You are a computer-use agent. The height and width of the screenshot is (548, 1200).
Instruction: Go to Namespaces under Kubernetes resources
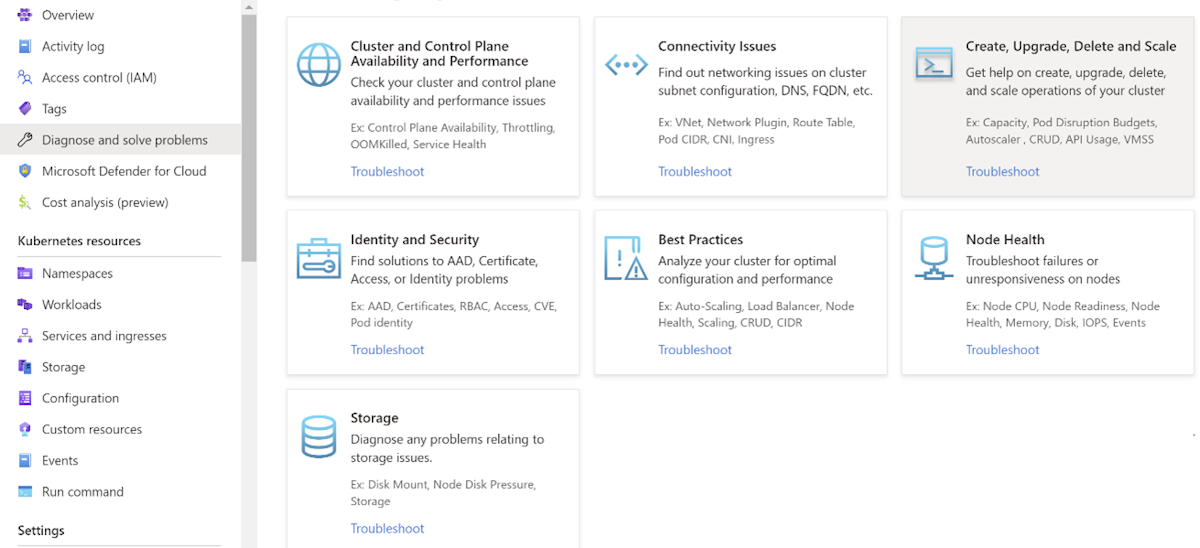[x=77, y=274]
